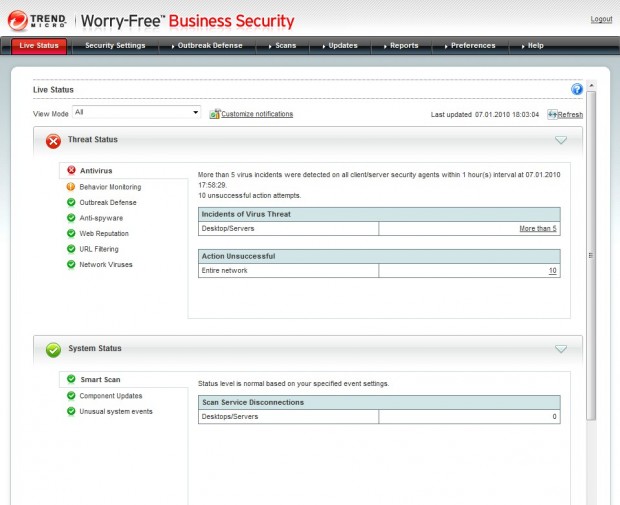This screenshot has height=505, width=620.
Task: Click the green System Status check icon
Action: pyautogui.click(x=53, y=350)
